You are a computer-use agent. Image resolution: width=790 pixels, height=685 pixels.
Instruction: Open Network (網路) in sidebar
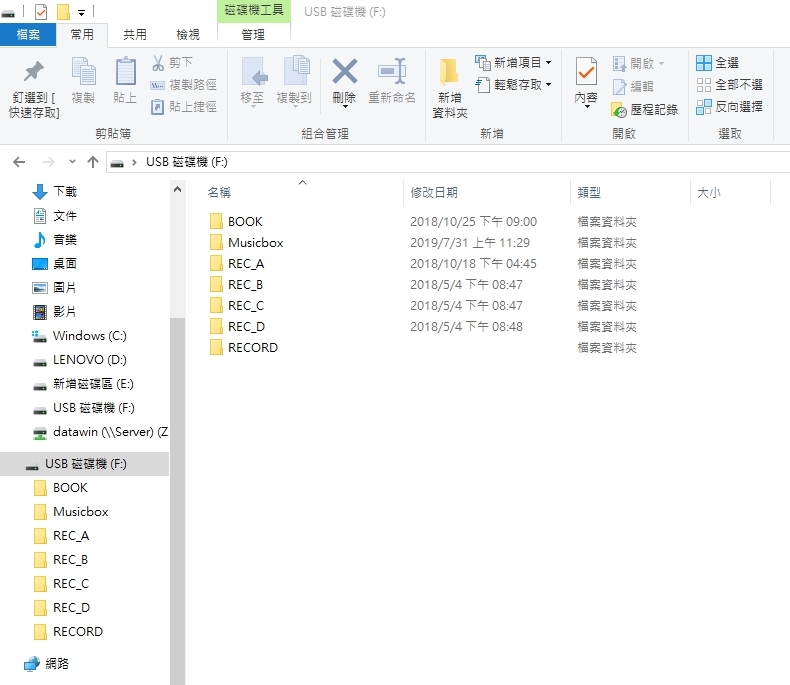pyautogui.click(x=46, y=663)
